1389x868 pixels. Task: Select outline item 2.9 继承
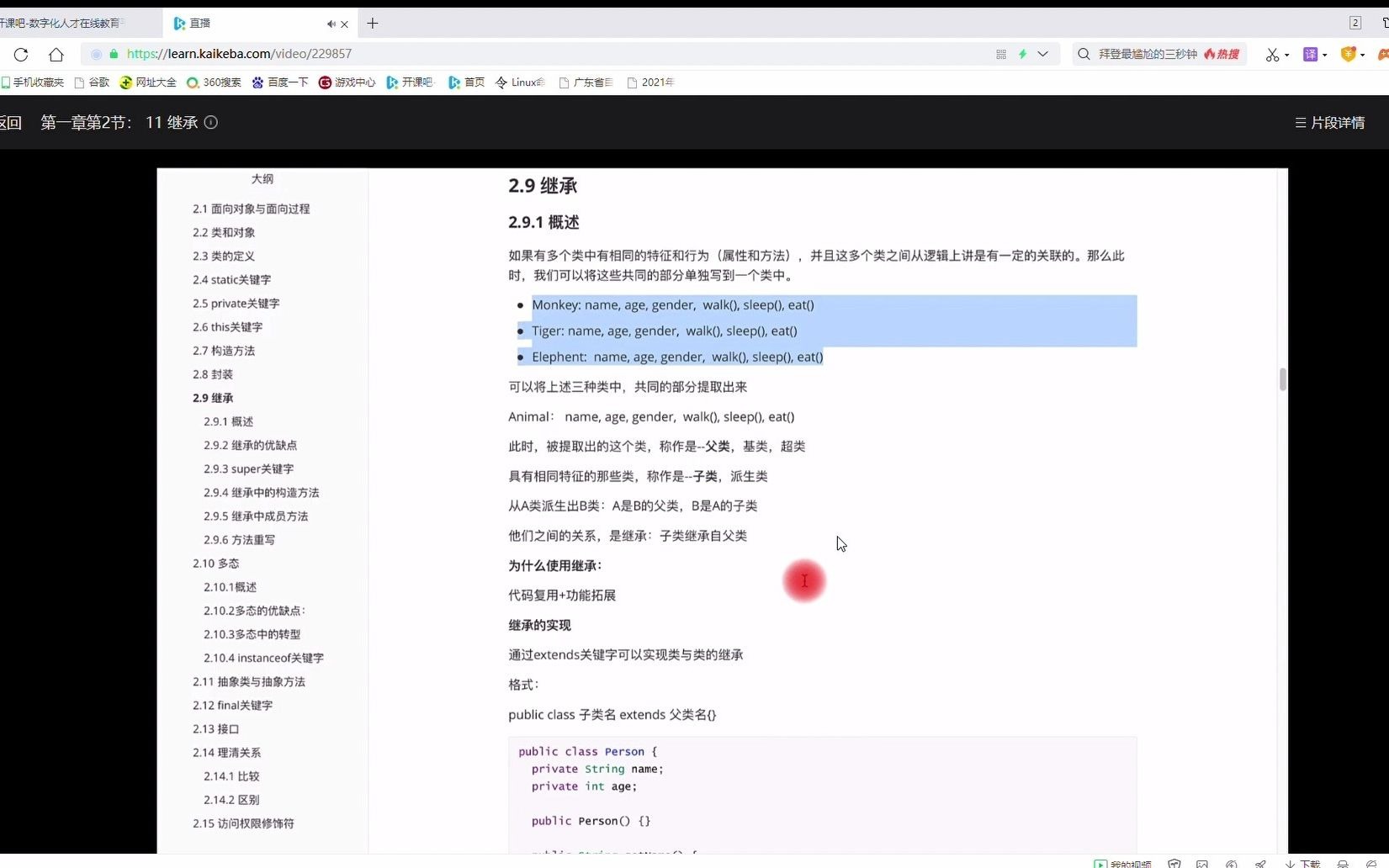(x=212, y=398)
